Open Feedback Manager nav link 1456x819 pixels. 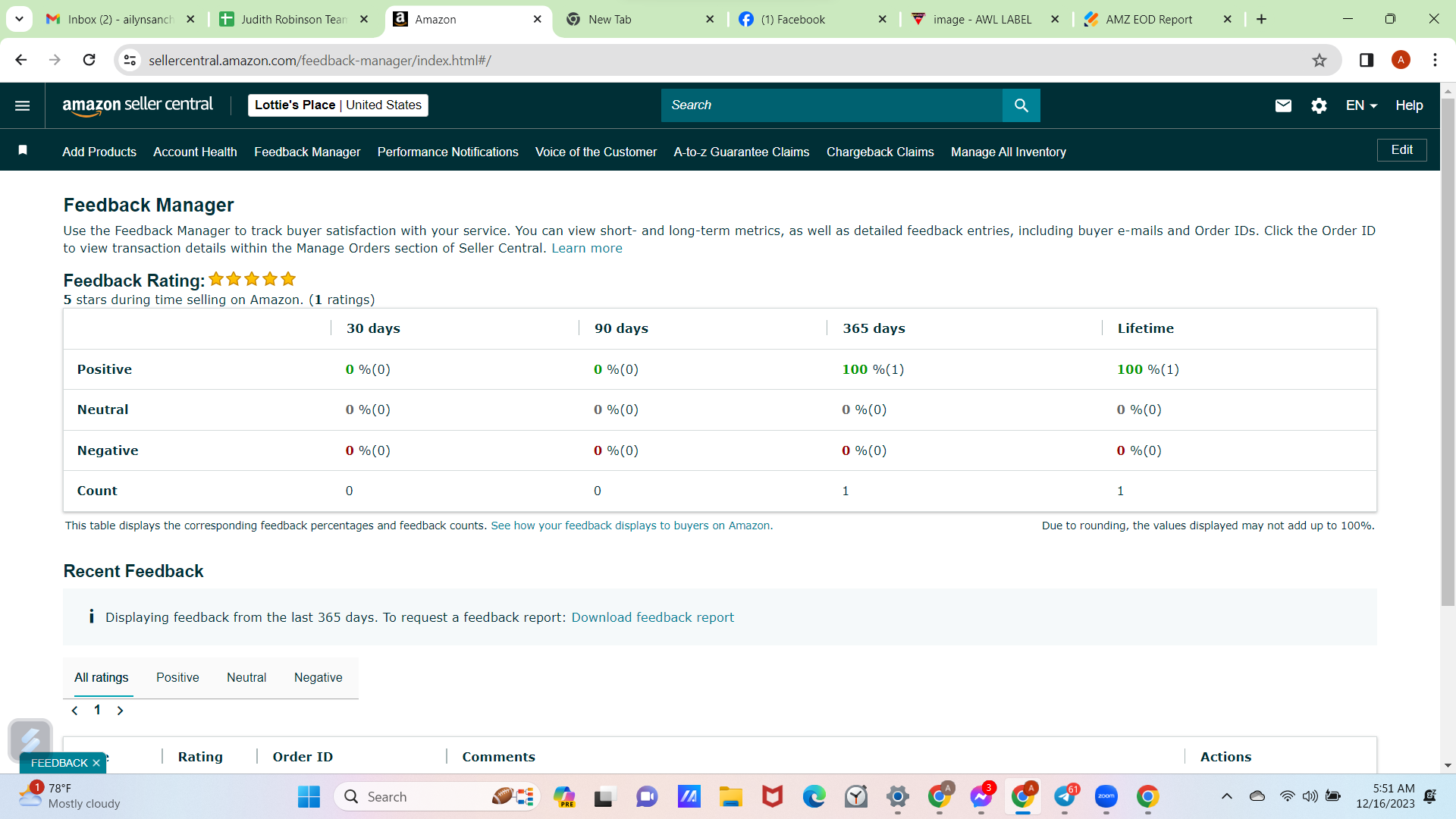[307, 152]
